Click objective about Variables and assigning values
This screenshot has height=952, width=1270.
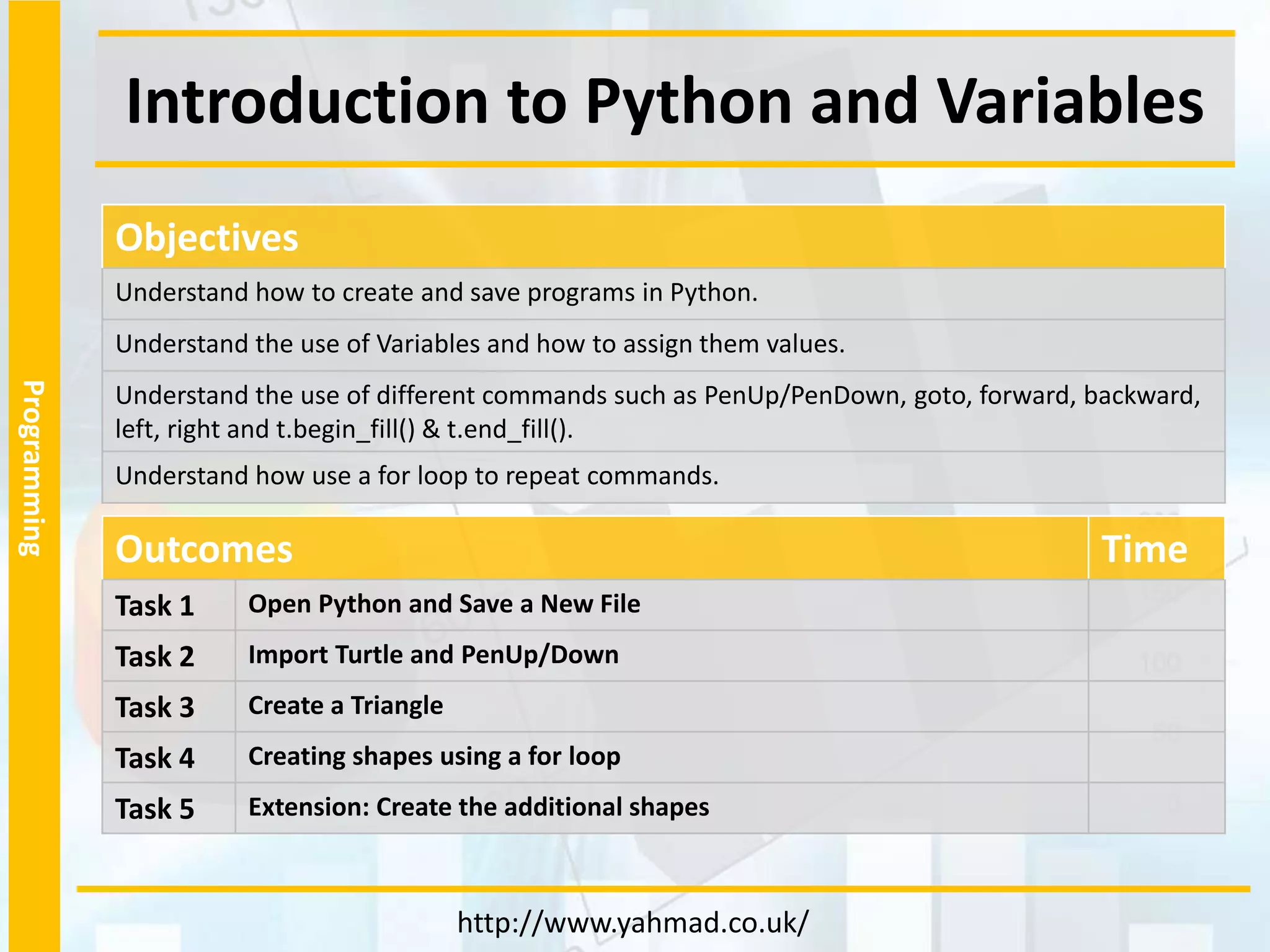[x=480, y=345]
